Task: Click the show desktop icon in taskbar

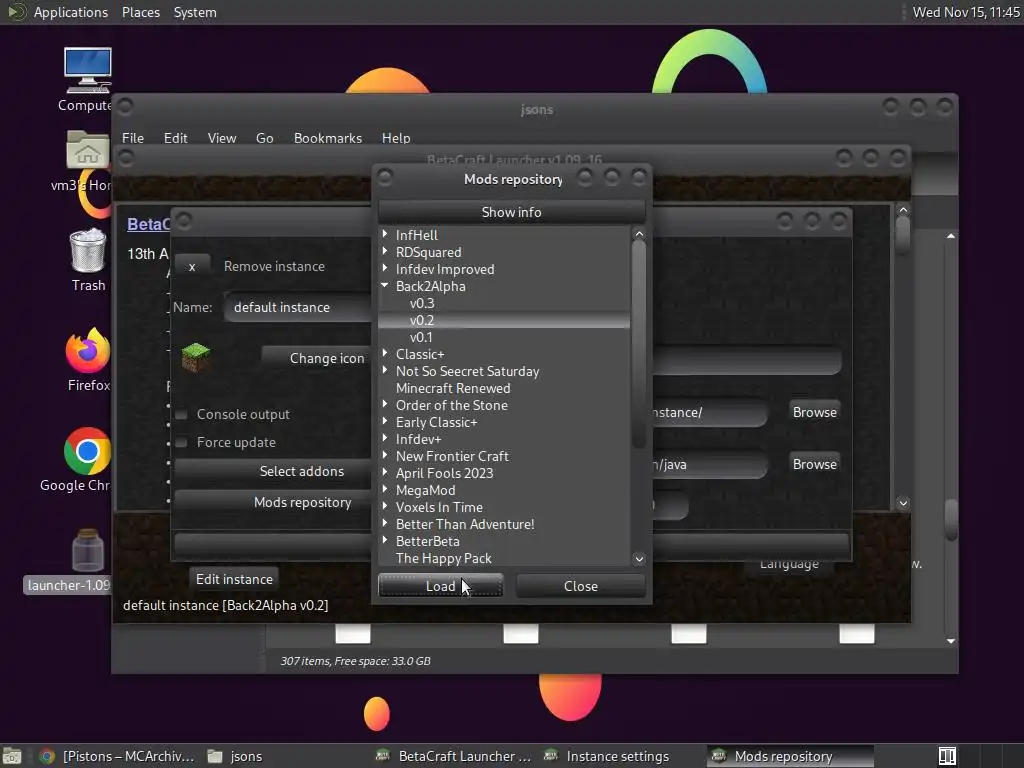Action: (x=11, y=756)
